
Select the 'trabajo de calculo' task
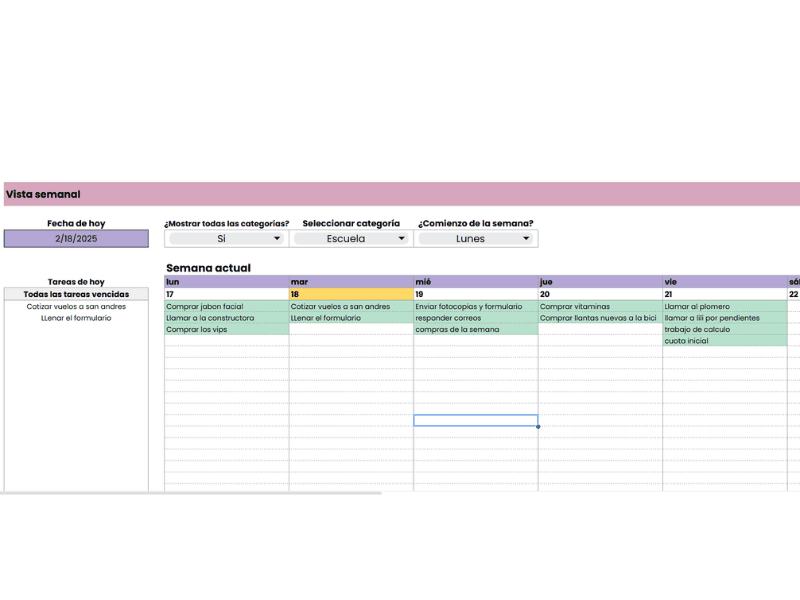pyautogui.click(x=724, y=329)
